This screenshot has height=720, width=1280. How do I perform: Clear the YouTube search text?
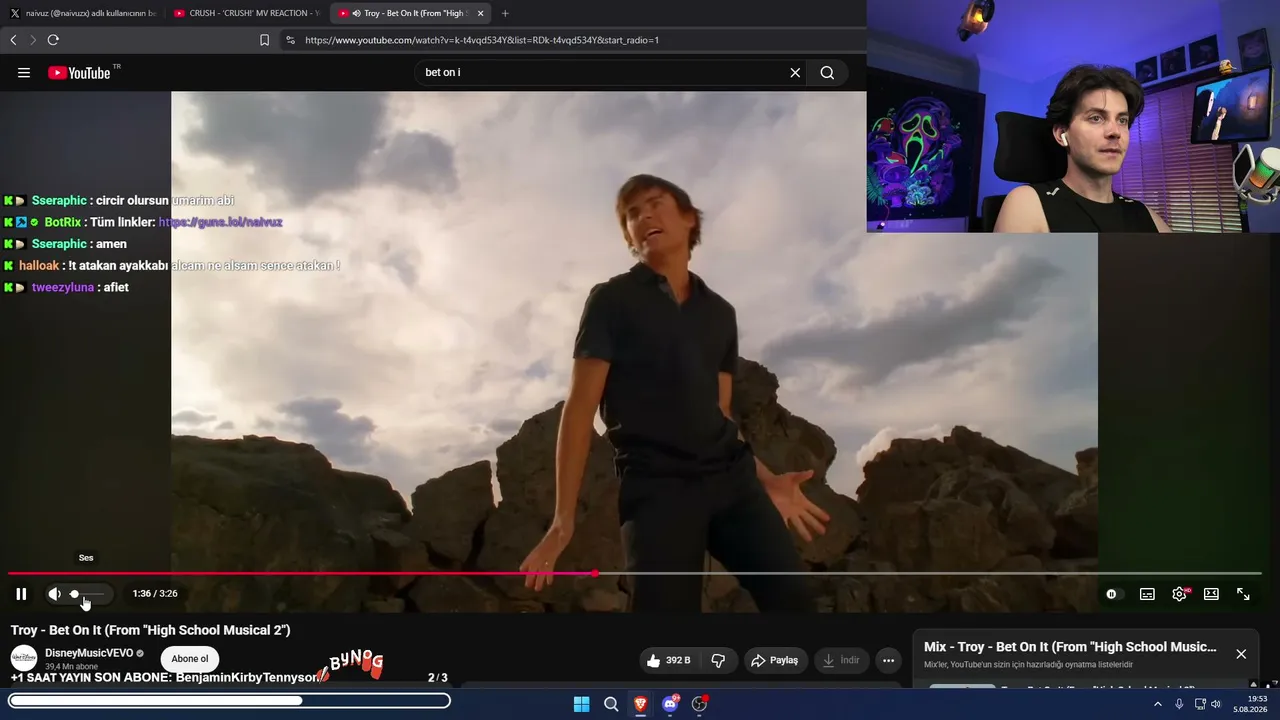tap(795, 73)
